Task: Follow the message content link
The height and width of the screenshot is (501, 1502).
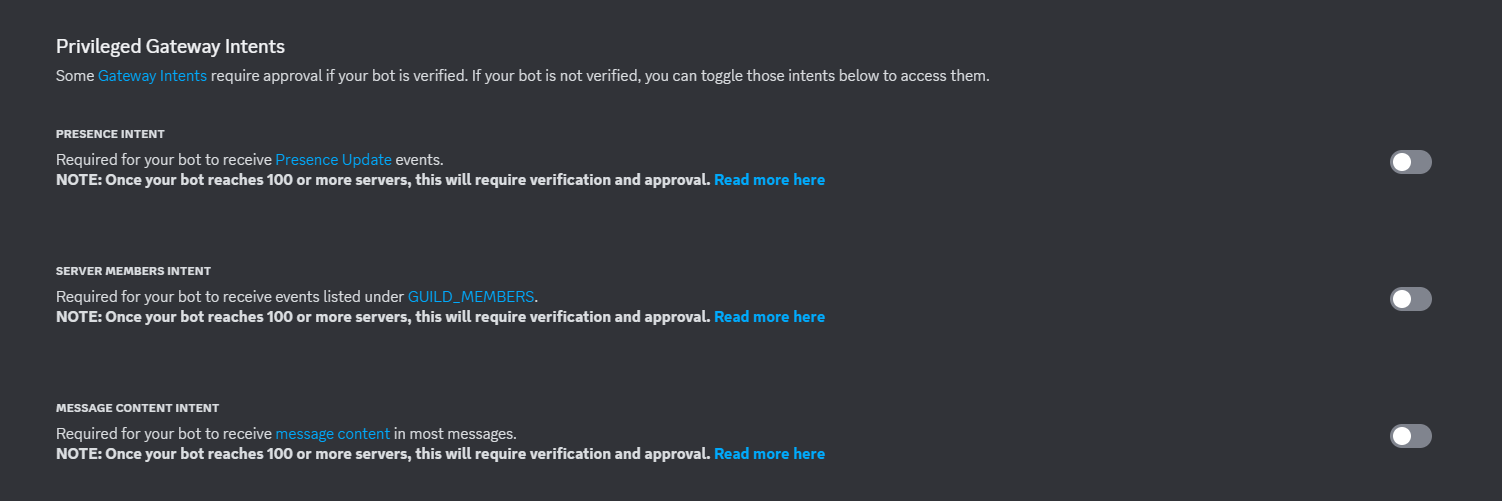Action: coord(332,433)
